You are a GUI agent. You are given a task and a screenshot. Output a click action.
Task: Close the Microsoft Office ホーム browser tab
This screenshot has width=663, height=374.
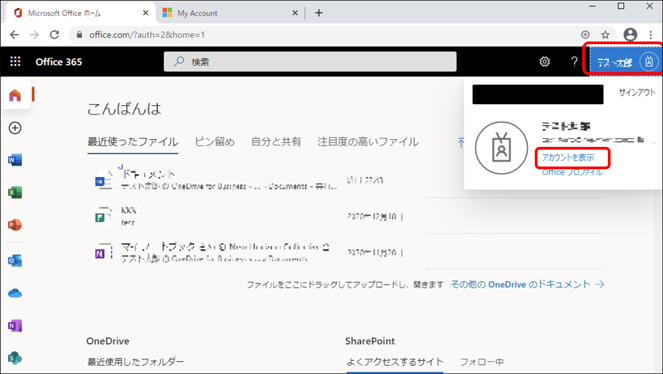pyautogui.click(x=145, y=13)
